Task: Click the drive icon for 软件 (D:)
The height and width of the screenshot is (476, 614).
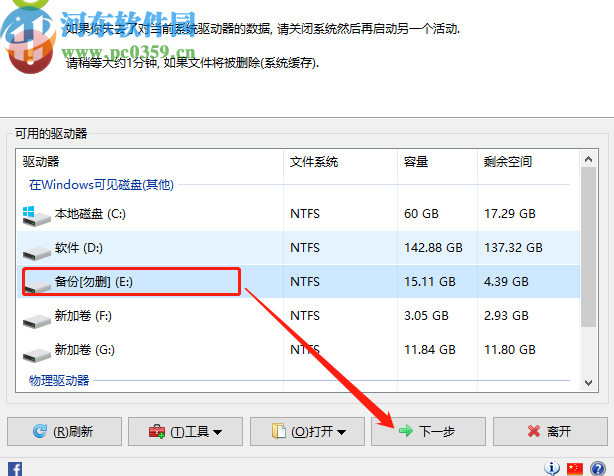Action: [36, 252]
